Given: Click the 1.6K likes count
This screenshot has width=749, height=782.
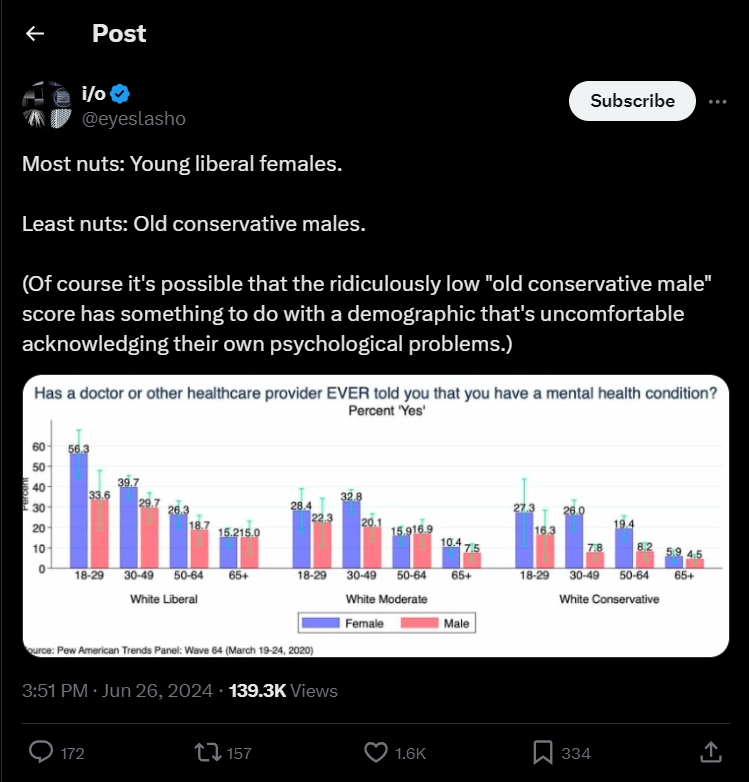Looking at the screenshot, I should click(x=411, y=753).
